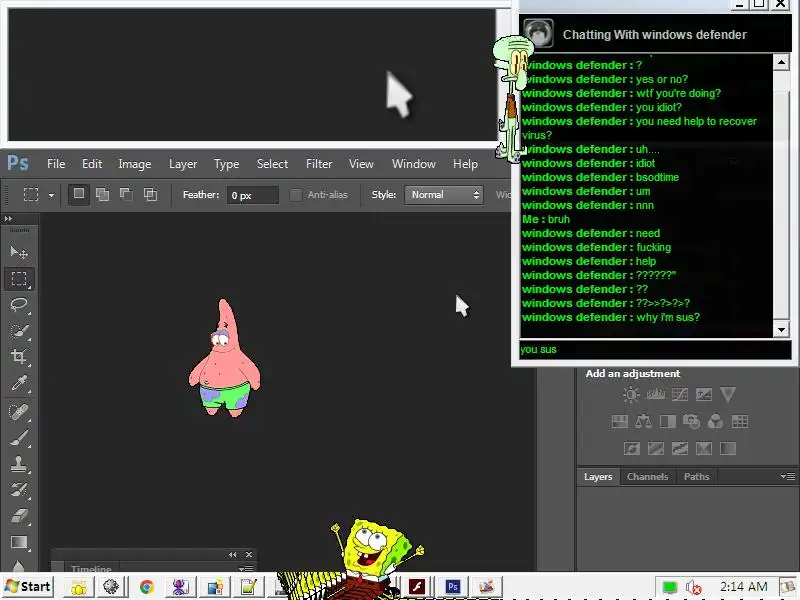Open the Style dropdown set to Normal
This screenshot has height=600, width=800.
pyautogui.click(x=444, y=195)
